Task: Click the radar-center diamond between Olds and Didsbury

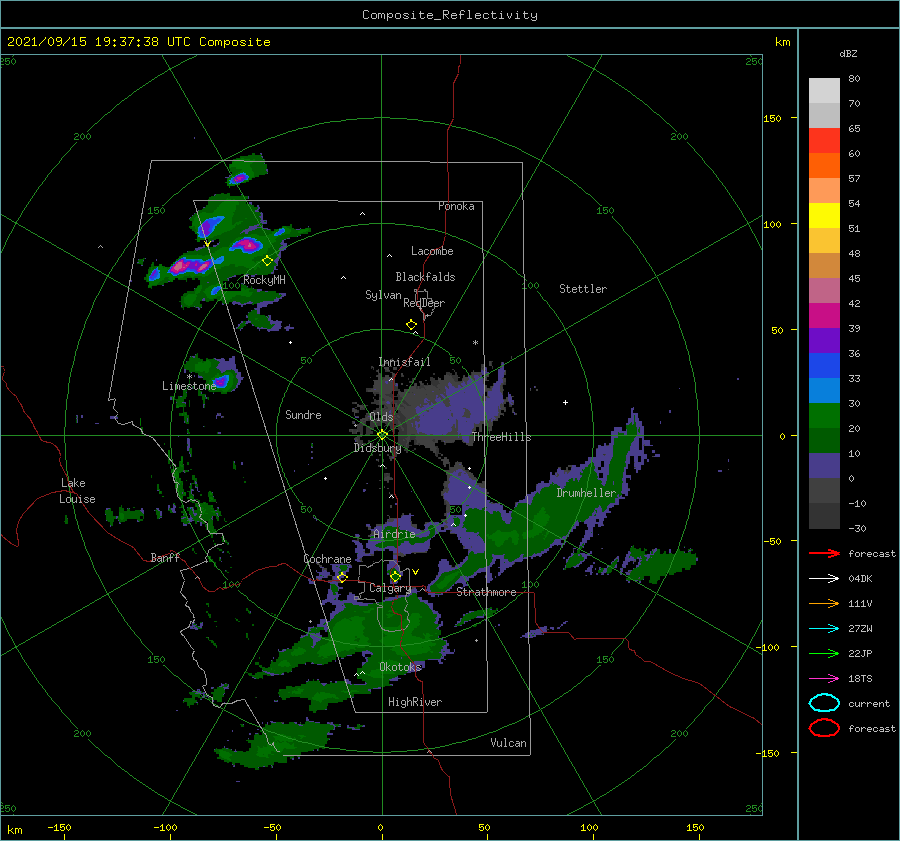Action: pos(382,435)
